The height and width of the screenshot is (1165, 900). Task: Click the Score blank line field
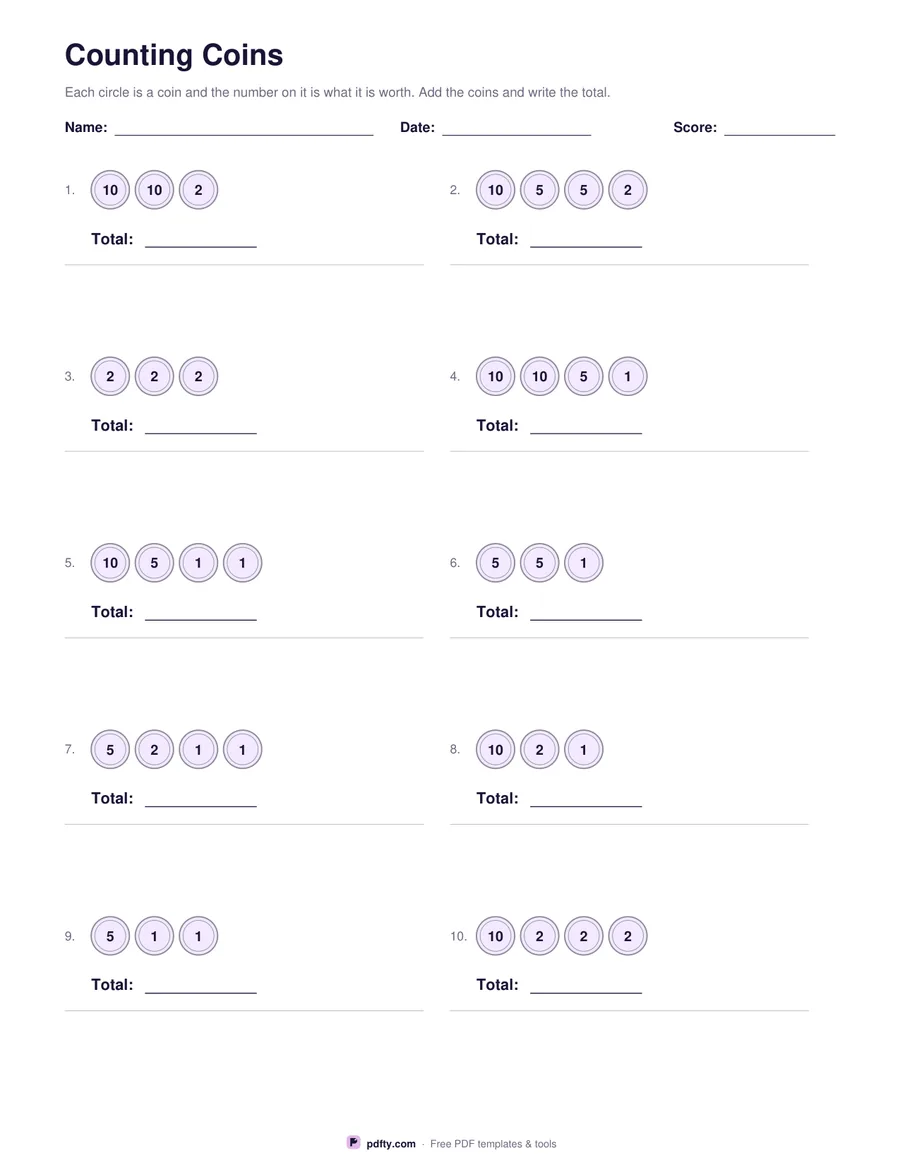(780, 129)
